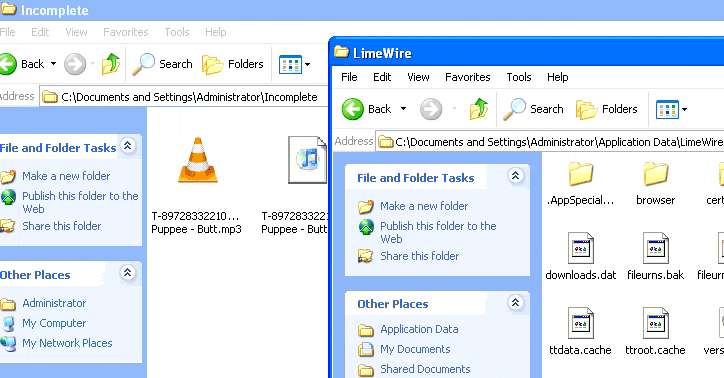
Task: Open the Edit menu in the LimeWire window
Action: tap(382, 77)
